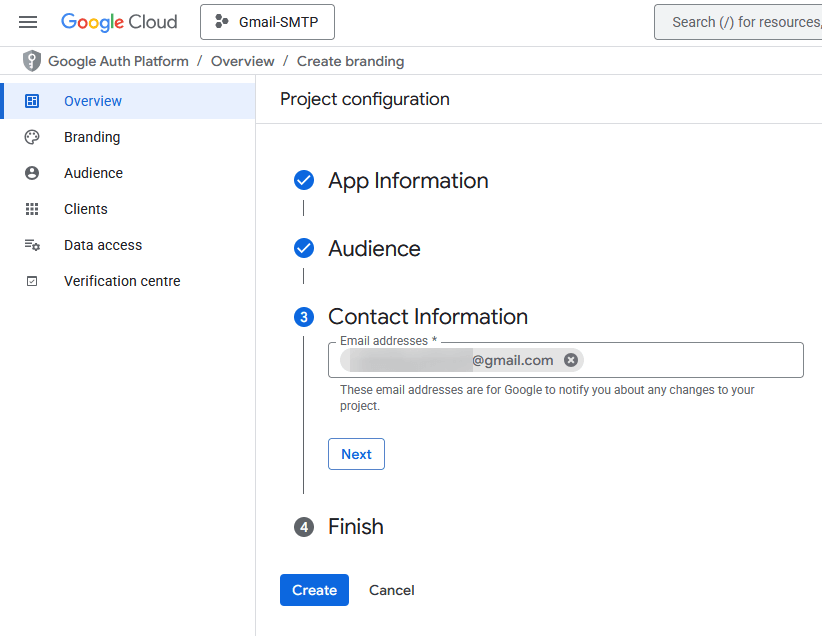Screen dimensions: 822x636
Task: Click the Google Auth Platform shield icon
Action: click(x=31, y=61)
